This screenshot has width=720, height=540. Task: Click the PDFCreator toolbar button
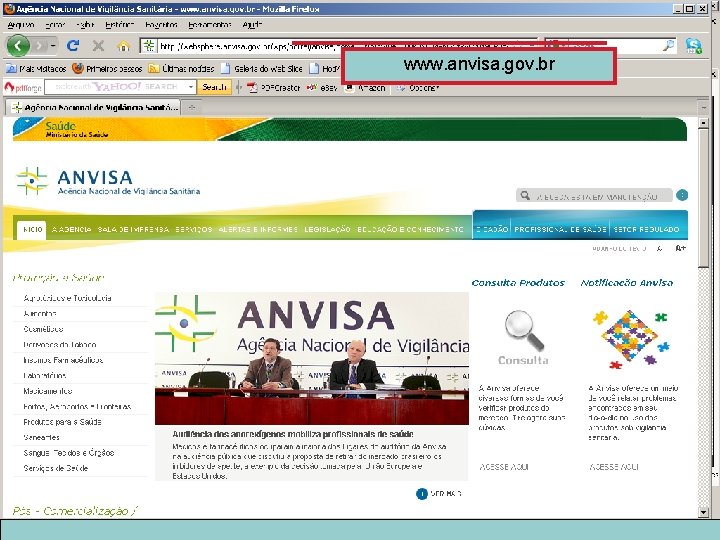pyautogui.click(x=274, y=87)
